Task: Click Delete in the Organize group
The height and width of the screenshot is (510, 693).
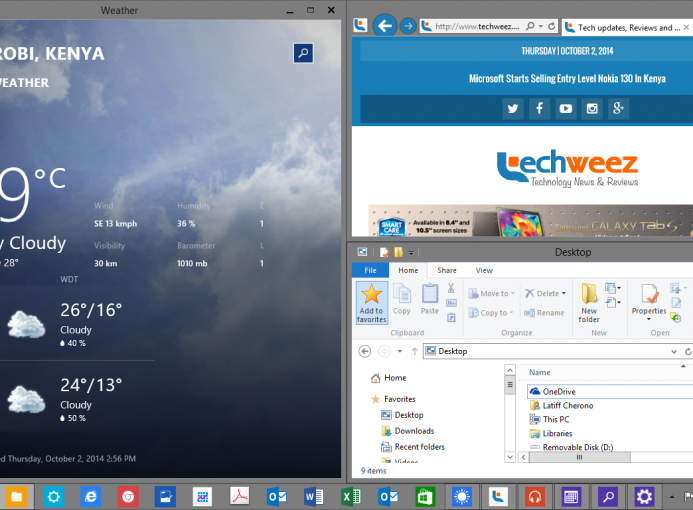Action: (542, 293)
